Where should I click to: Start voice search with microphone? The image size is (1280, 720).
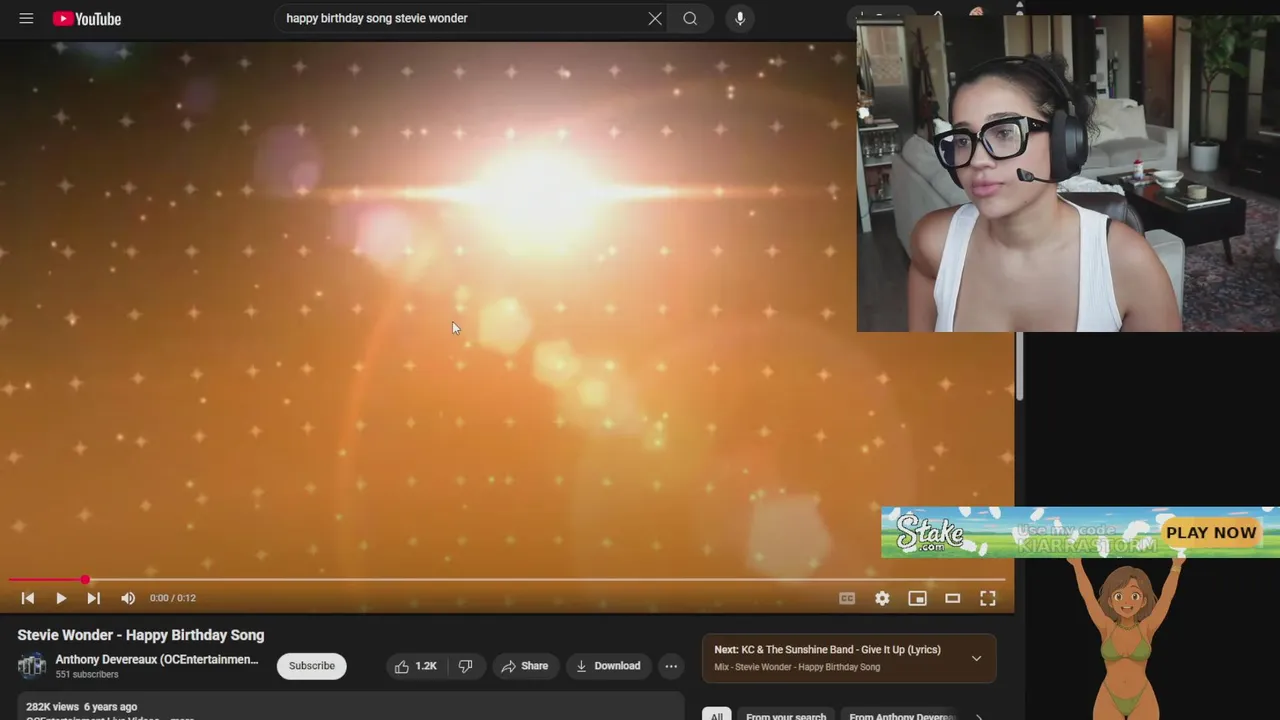pos(740,18)
